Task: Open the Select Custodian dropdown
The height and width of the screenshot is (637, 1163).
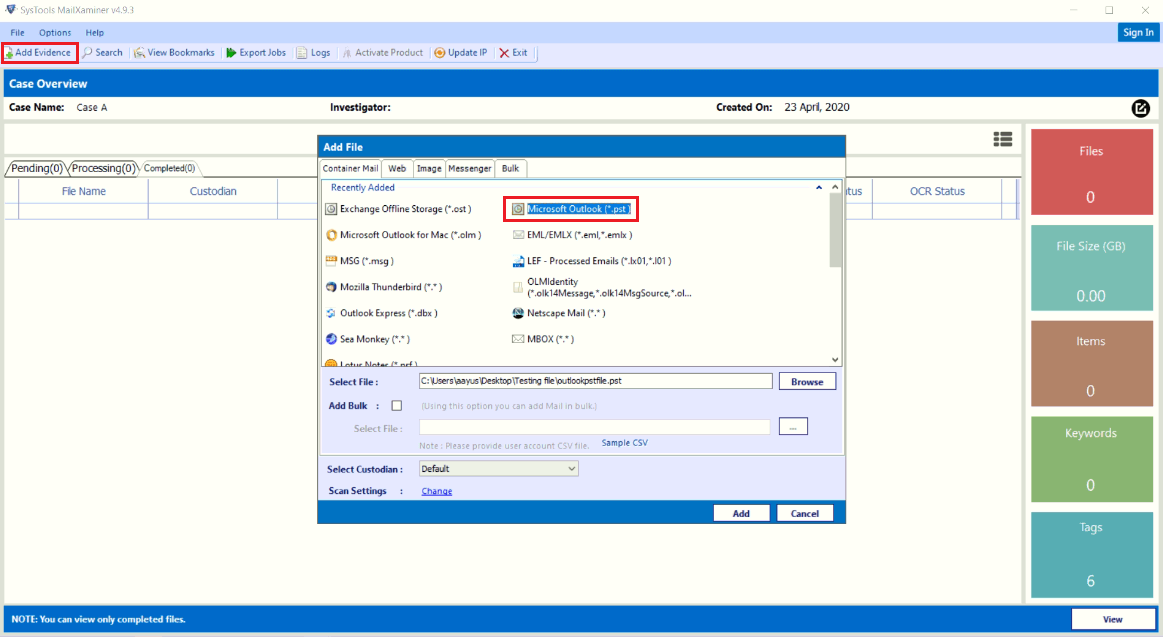Action: point(498,469)
